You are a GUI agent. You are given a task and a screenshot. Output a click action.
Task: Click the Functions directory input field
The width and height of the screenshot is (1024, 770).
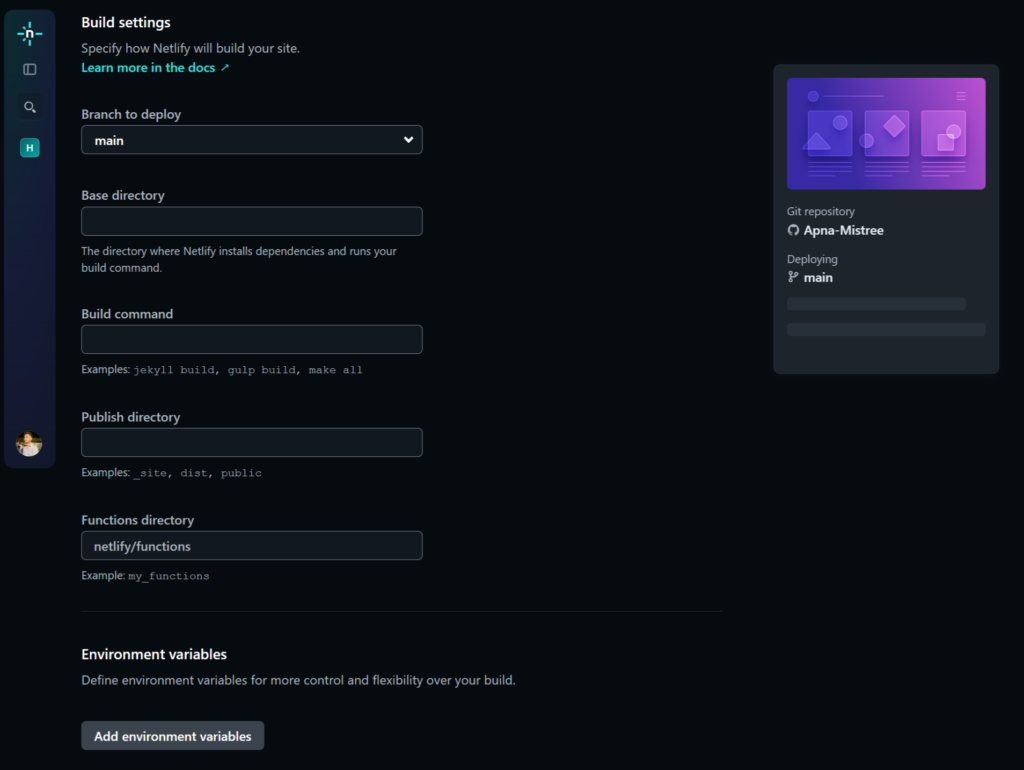click(x=251, y=545)
